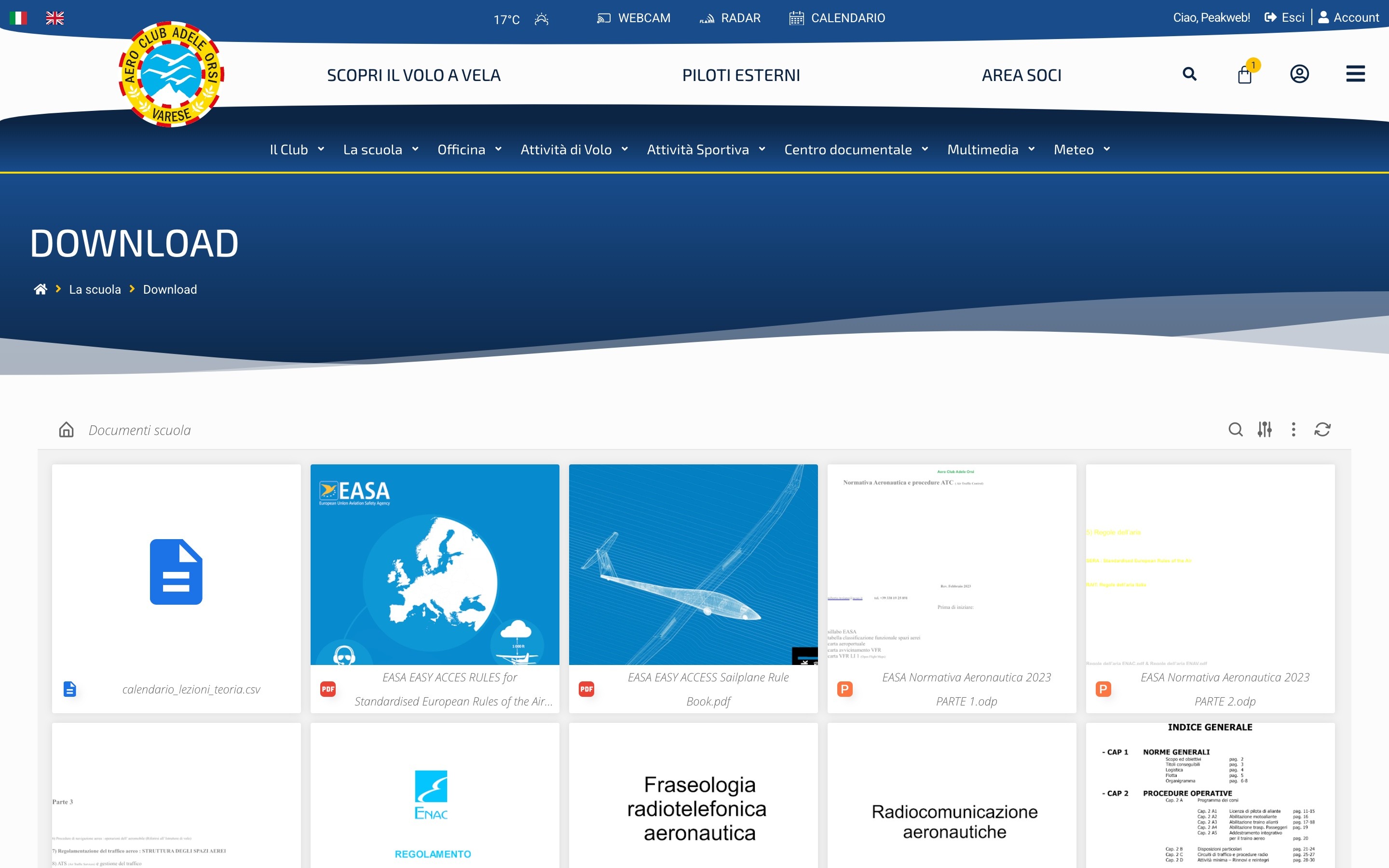
Task: Expand the Attività di Volo dropdown
Action: click(x=574, y=149)
